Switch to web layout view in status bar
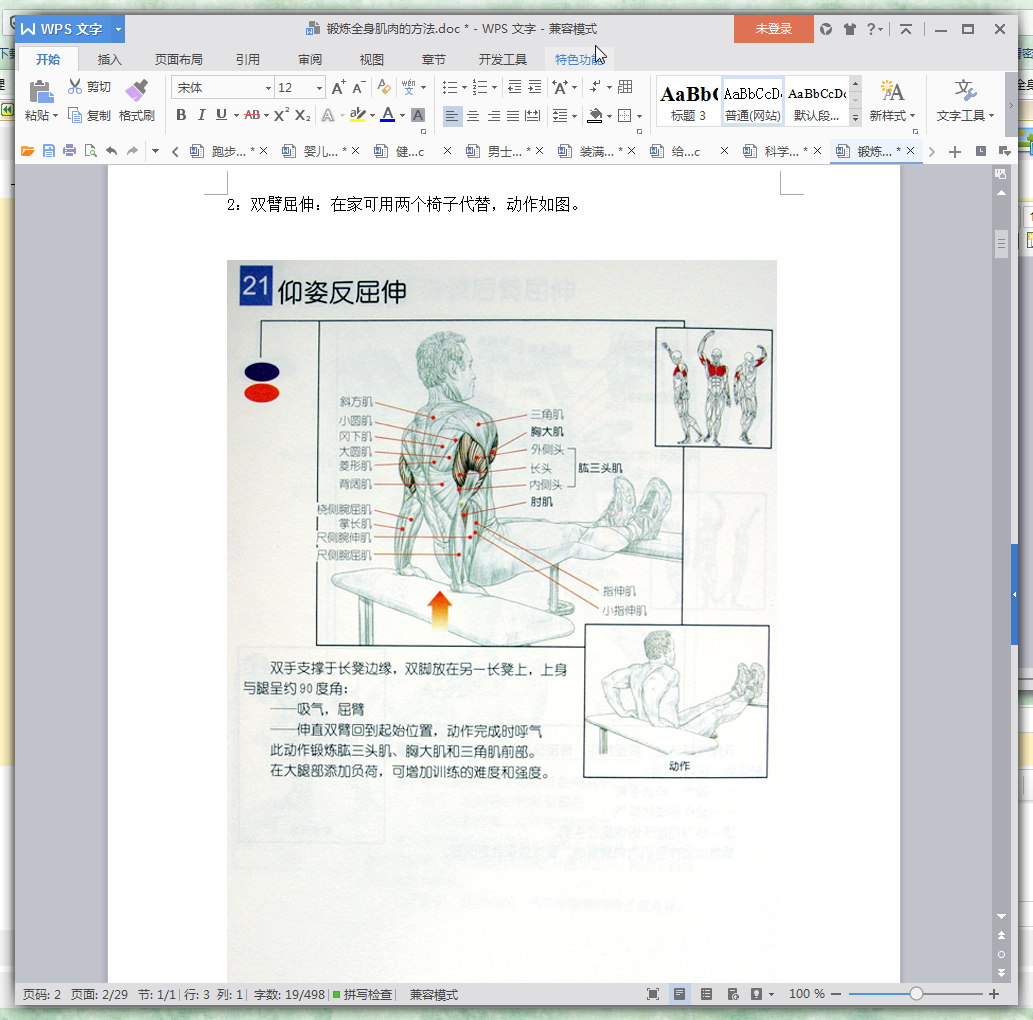The image size is (1033, 1020). [x=733, y=994]
